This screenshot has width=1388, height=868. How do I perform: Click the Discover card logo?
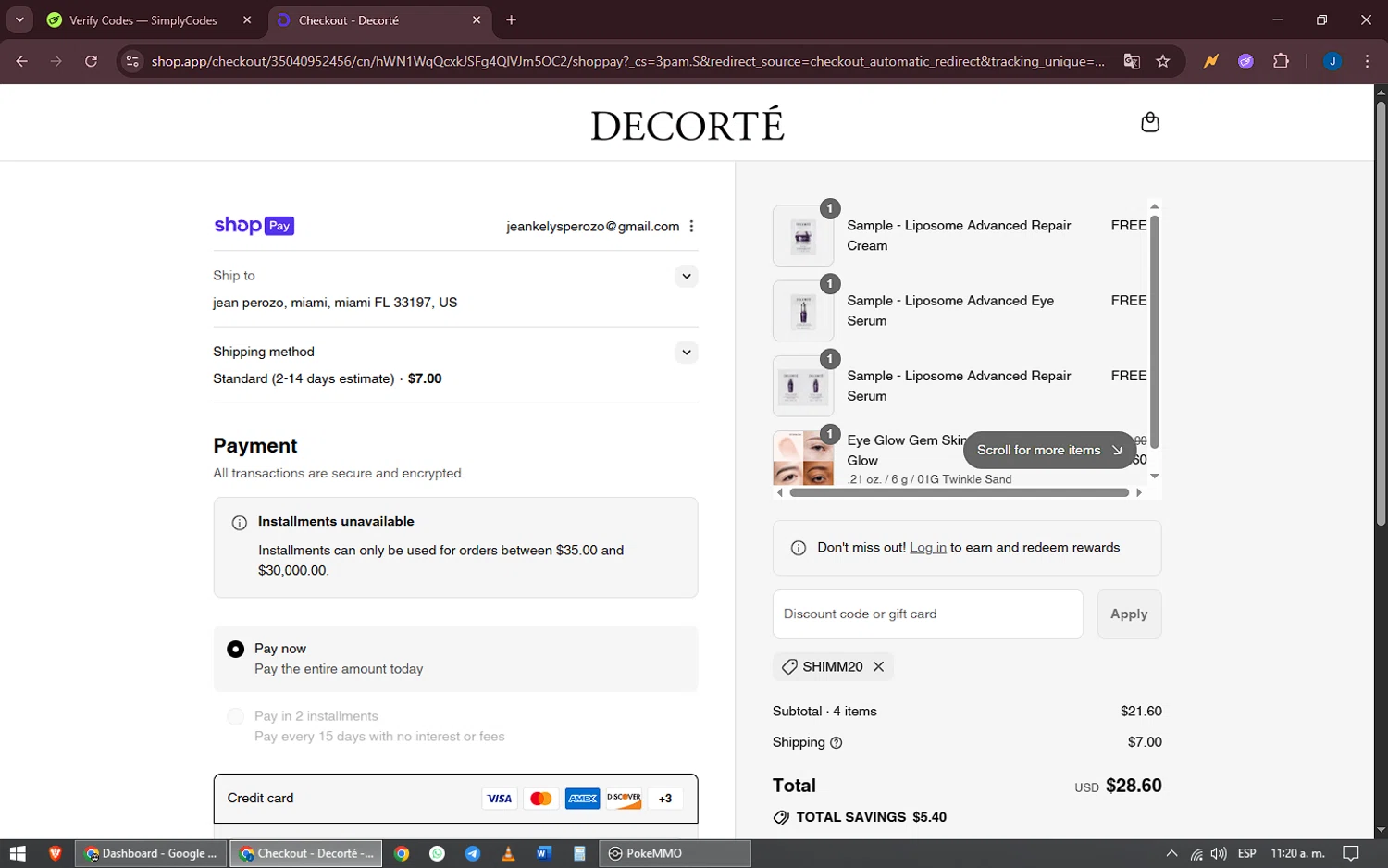point(624,799)
